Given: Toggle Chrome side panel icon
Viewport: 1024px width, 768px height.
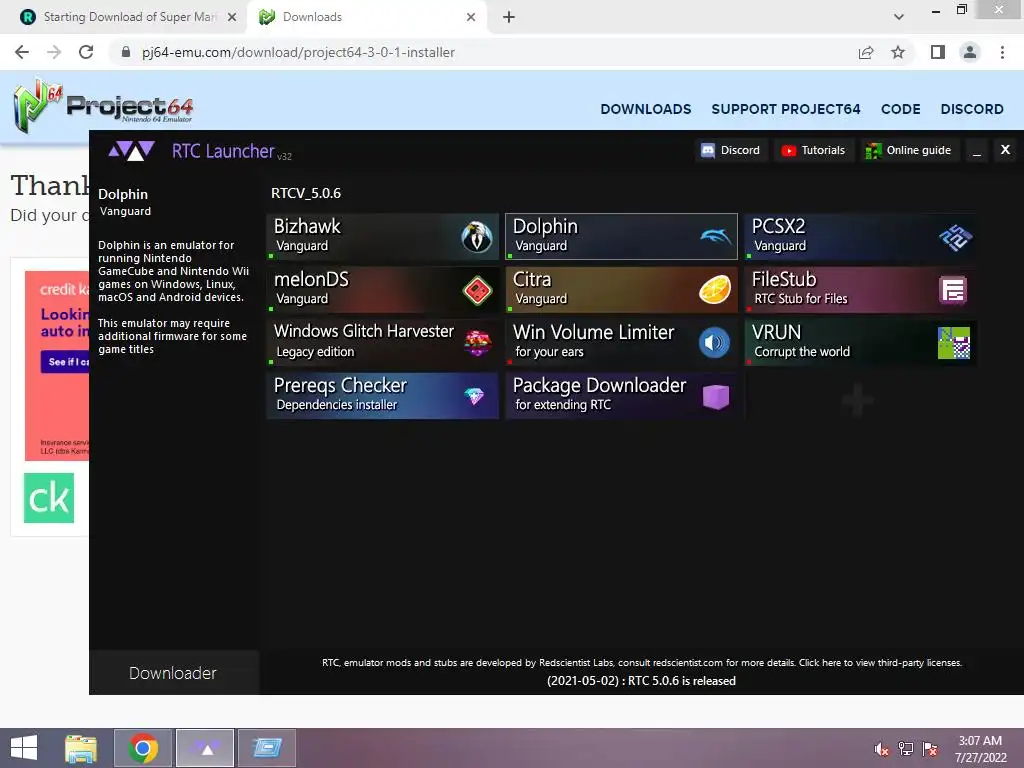Looking at the screenshot, I should (x=938, y=52).
